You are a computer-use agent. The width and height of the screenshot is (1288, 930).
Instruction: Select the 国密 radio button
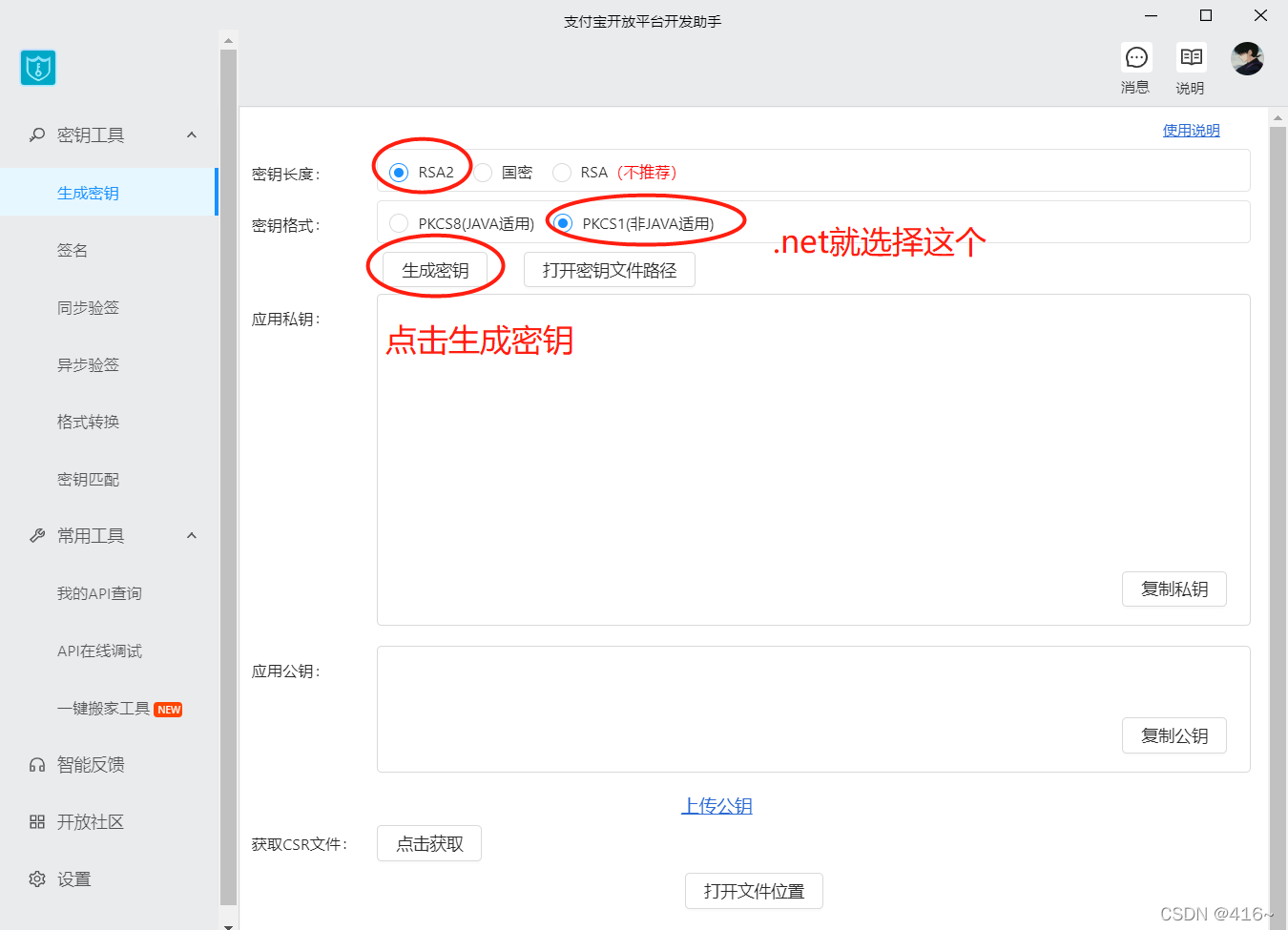(x=484, y=173)
